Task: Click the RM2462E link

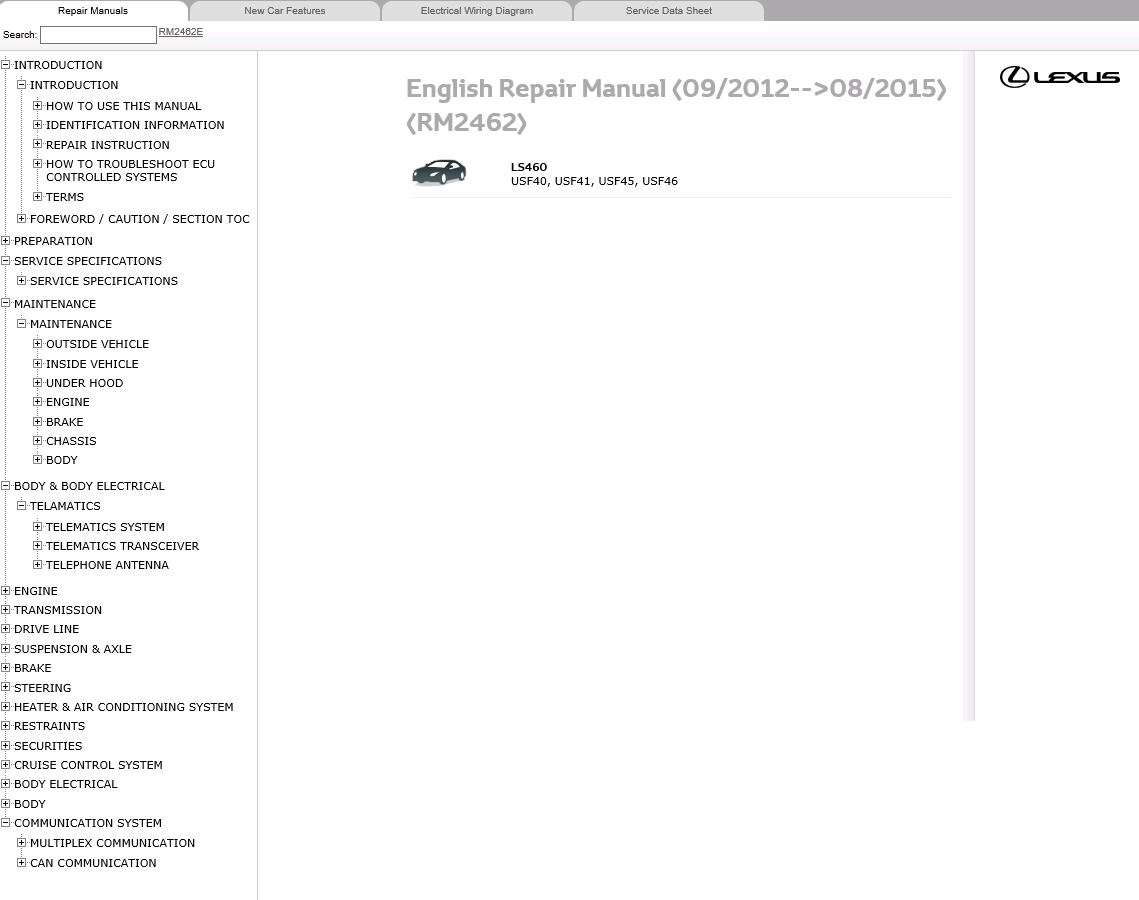Action: pos(180,32)
